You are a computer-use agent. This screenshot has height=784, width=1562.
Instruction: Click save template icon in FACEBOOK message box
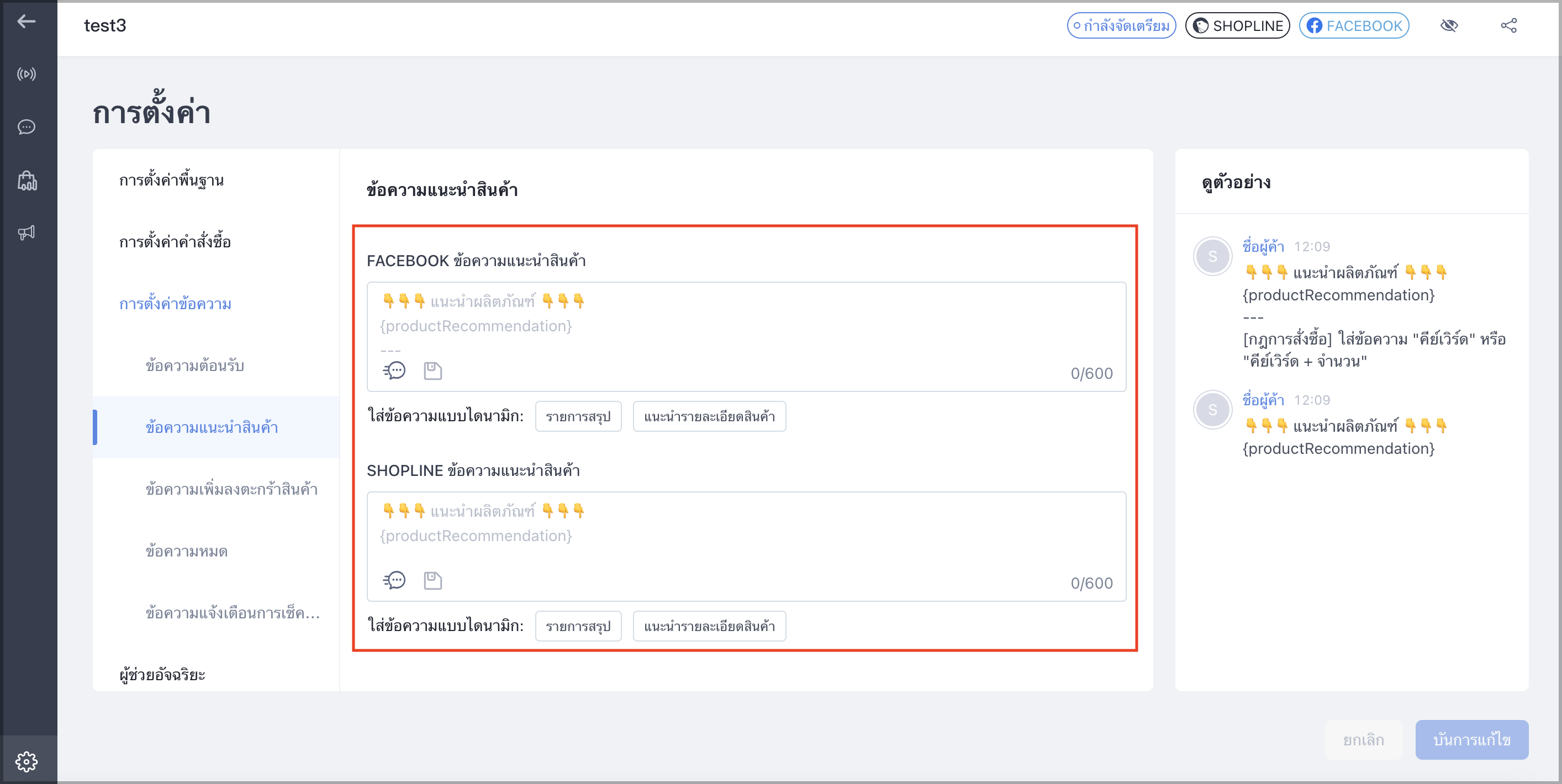(x=432, y=370)
